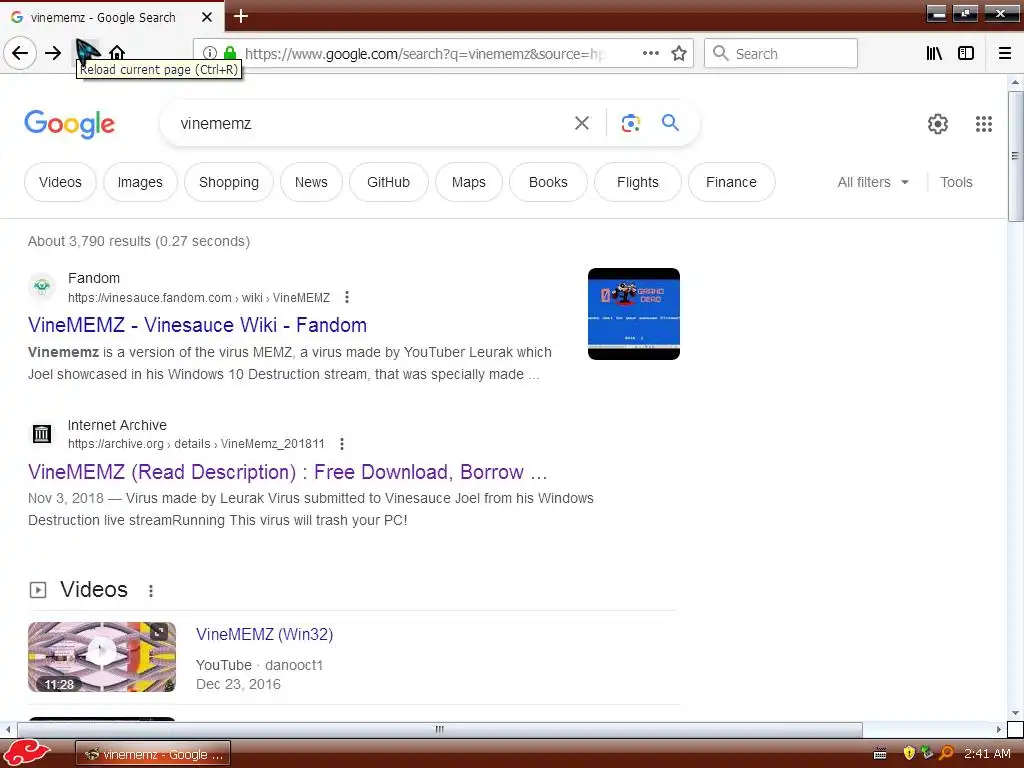This screenshot has width=1024, height=768.
Task: Click the 2:41 AM taskbar clock
Action: pyautogui.click(x=987, y=754)
